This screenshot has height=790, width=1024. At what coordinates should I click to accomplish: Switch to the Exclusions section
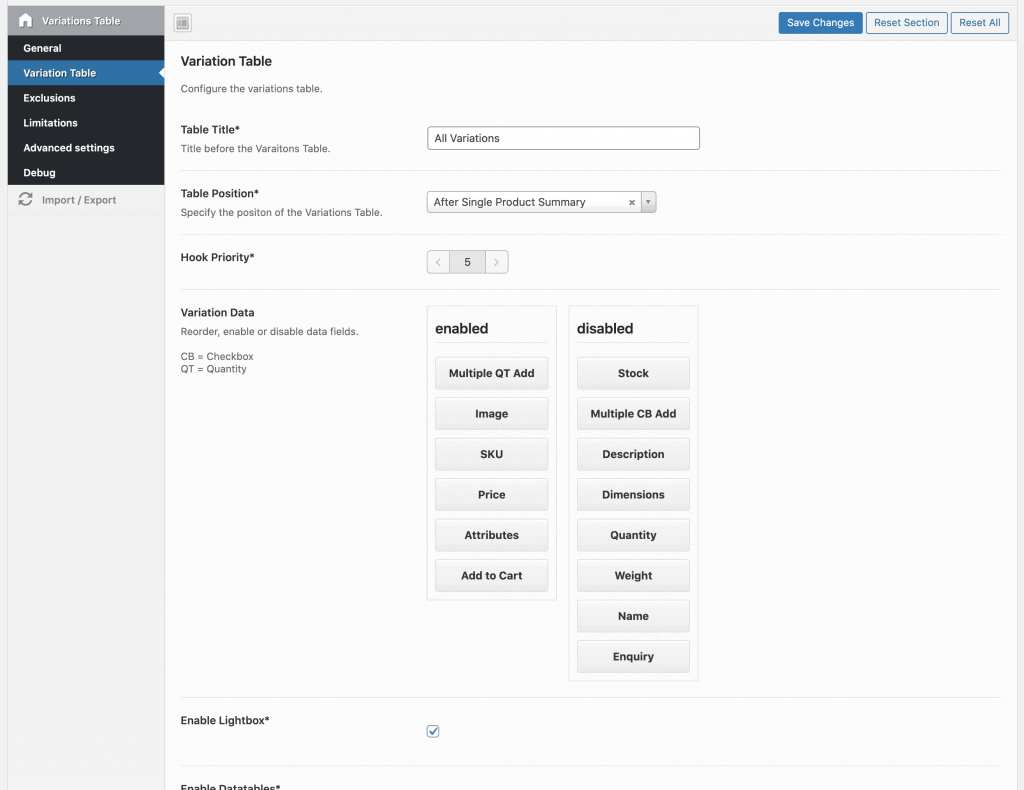(49, 98)
